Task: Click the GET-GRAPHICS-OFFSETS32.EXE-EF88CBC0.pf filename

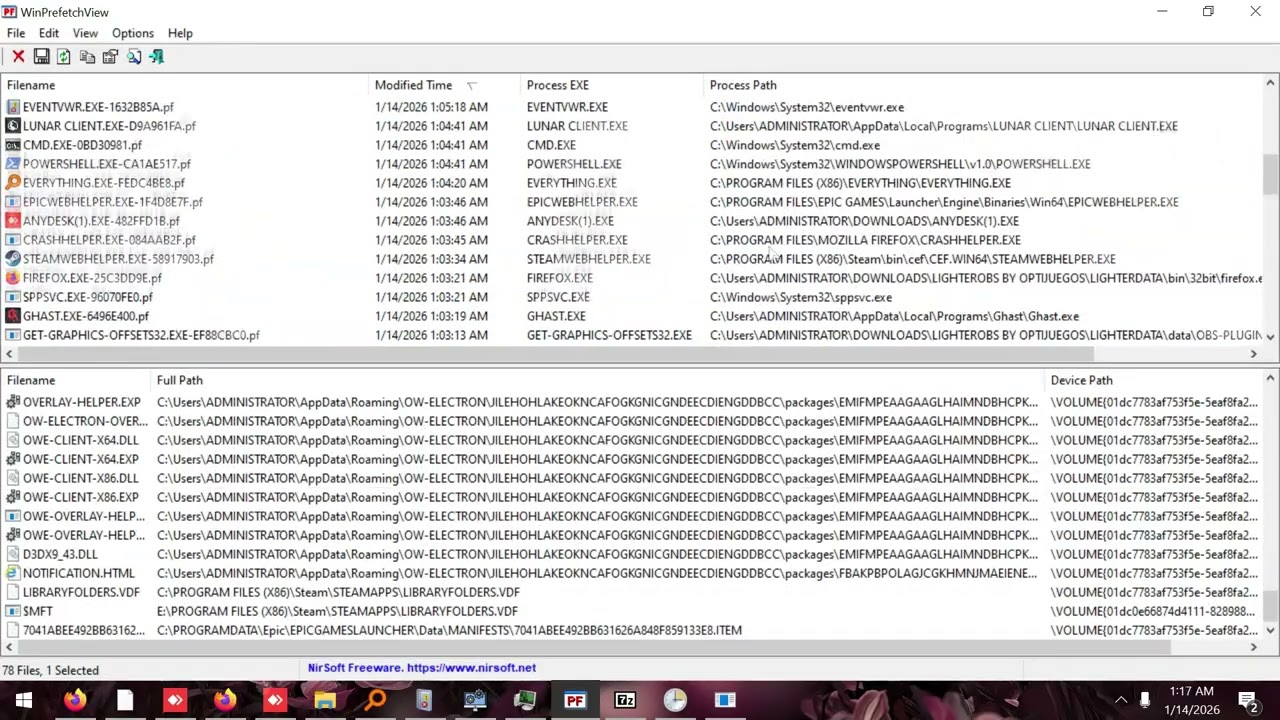Action: pyautogui.click(x=141, y=335)
